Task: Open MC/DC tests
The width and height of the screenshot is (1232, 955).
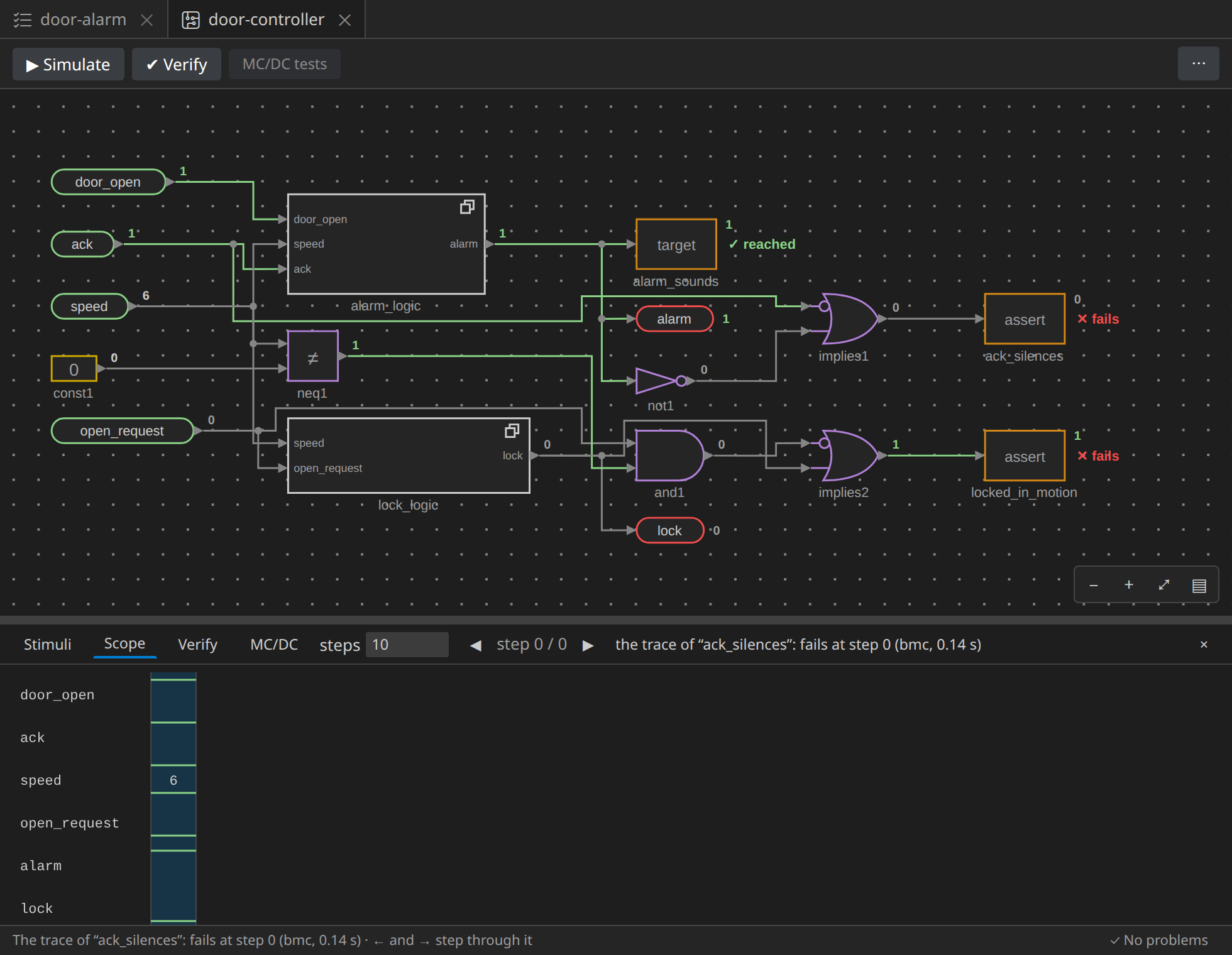Action: (x=285, y=64)
